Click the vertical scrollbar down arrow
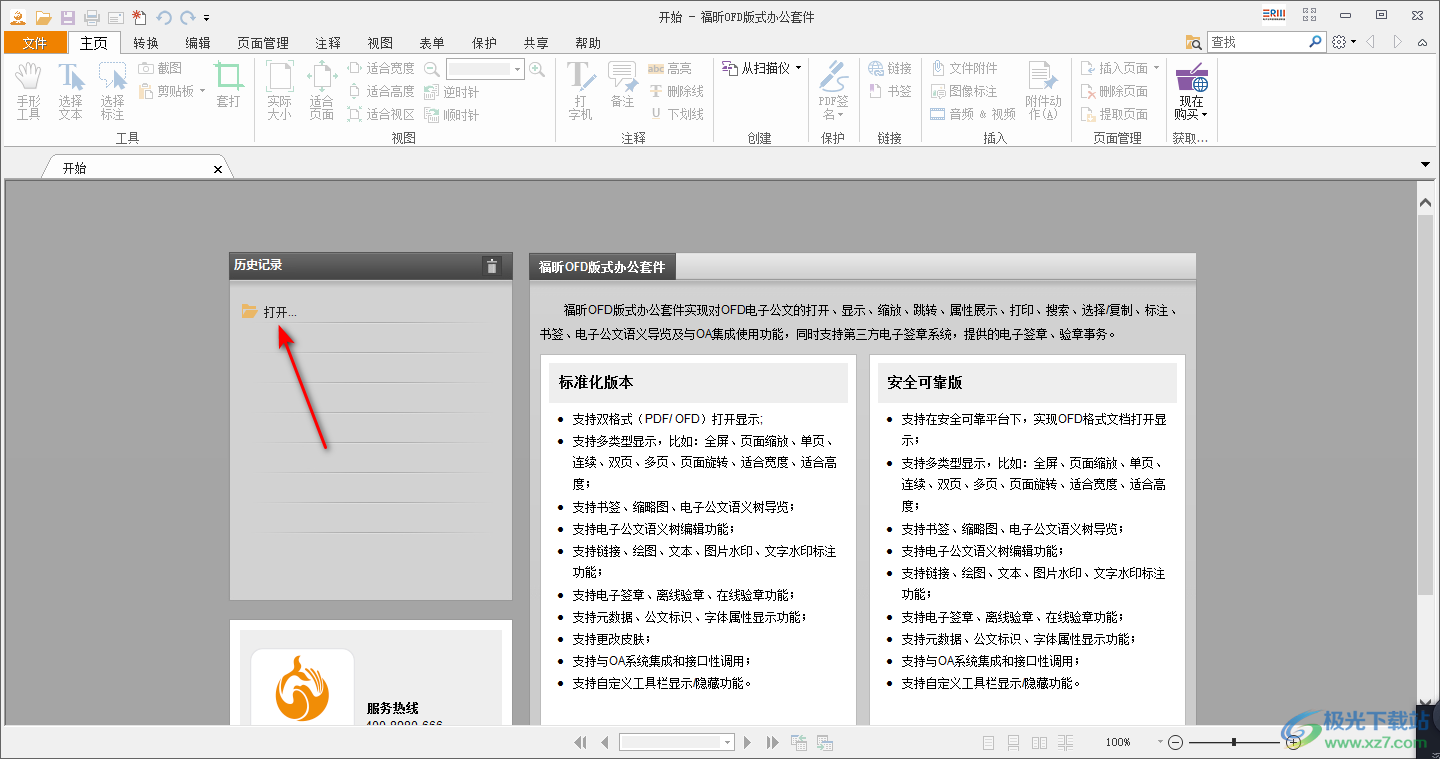This screenshot has height=759, width=1440. [x=1426, y=703]
